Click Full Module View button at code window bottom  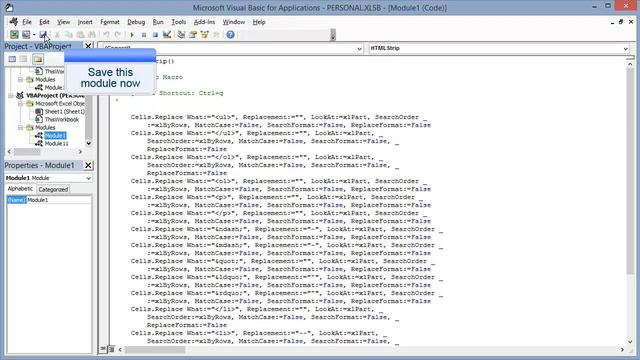tap(111, 349)
